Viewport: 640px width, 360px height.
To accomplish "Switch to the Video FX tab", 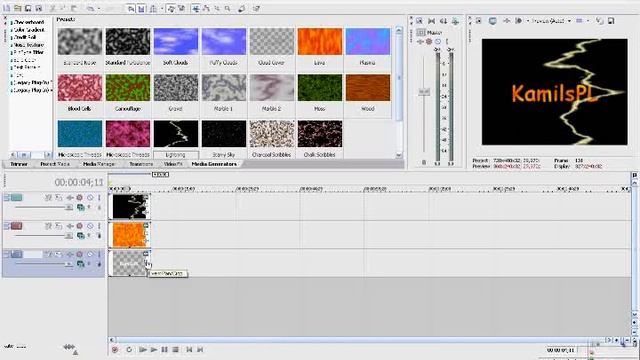I will click(173, 164).
